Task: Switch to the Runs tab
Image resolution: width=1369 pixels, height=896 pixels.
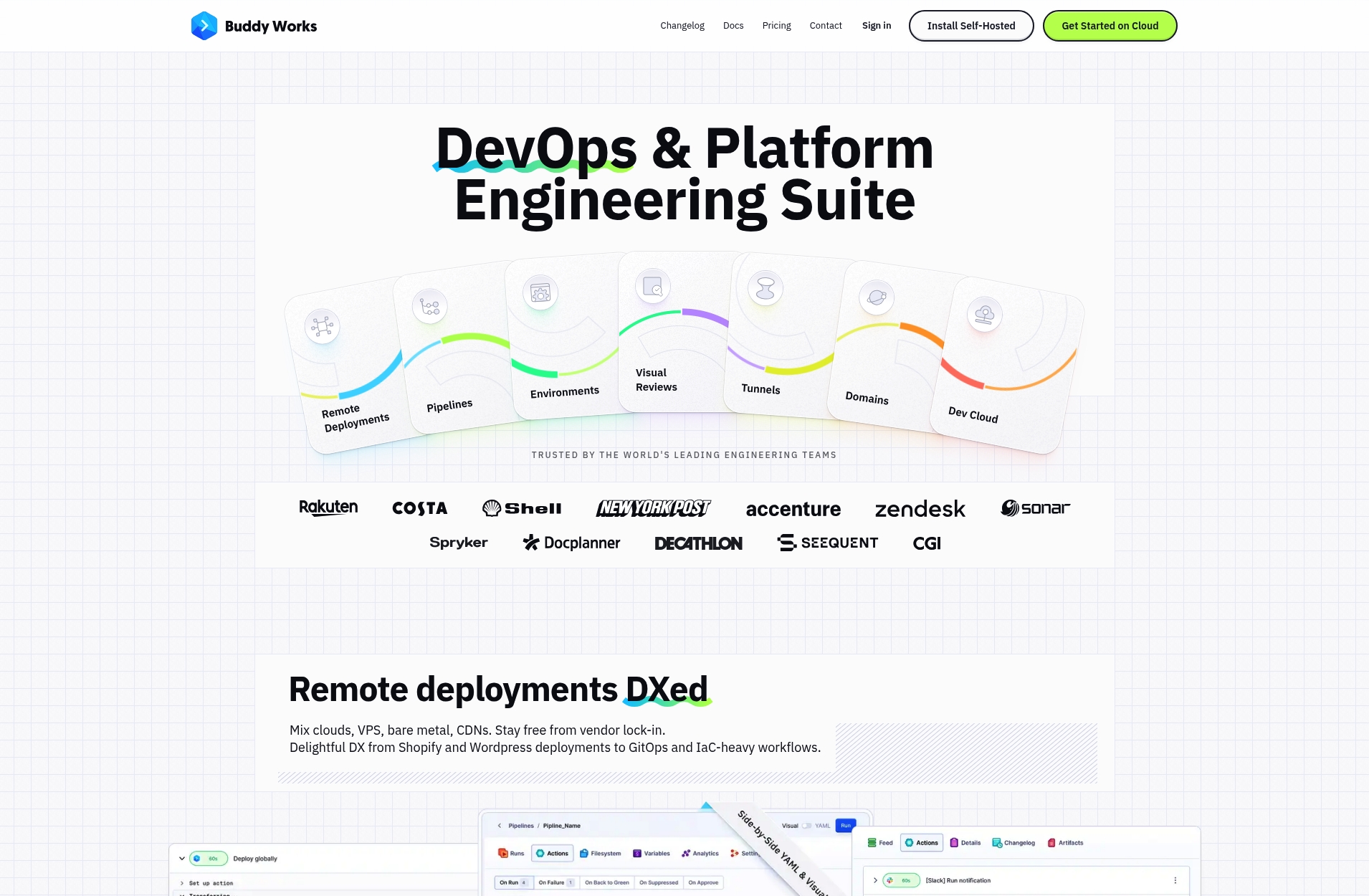Action: pos(511,853)
